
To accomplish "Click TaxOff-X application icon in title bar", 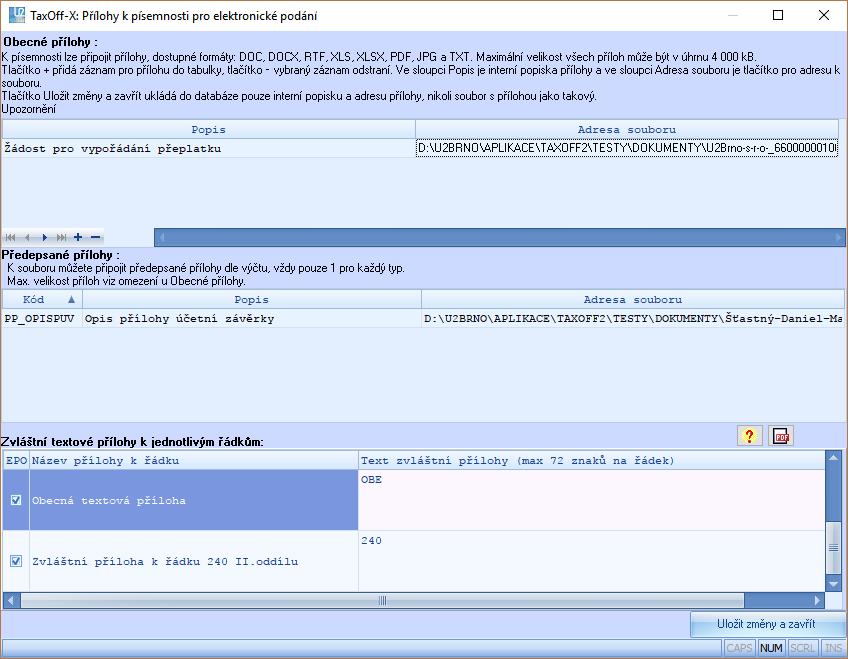I will pos(17,15).
